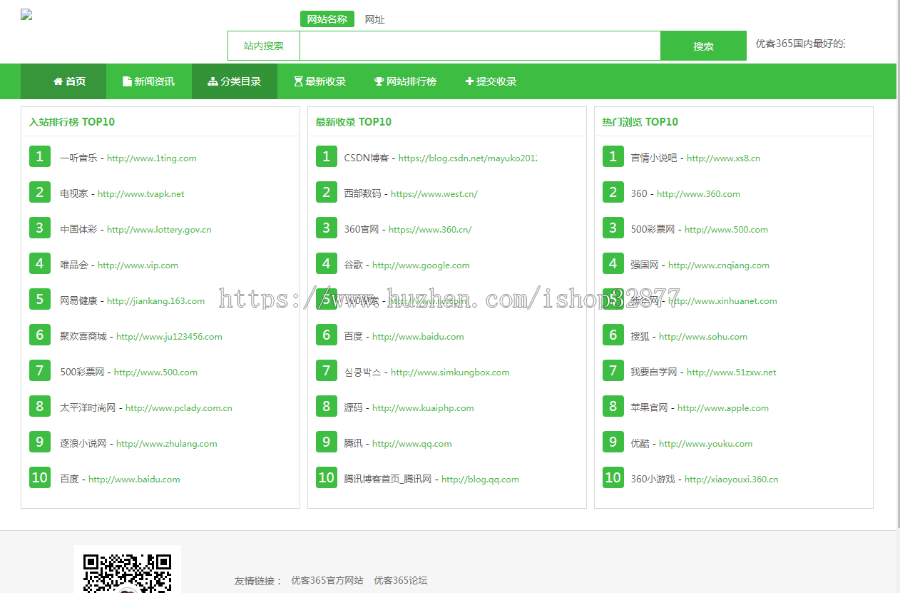The width and height of the screenshot is (900, 593).
Task: Open link http://www.kuaiphp.com
Action: point(423,408)
